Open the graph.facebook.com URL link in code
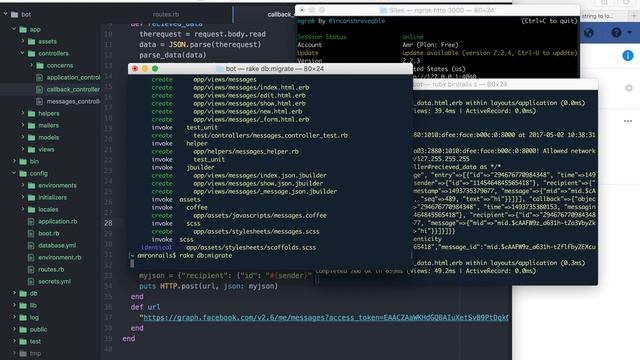The height and width of the screenshot is (360, 640). 325,318
